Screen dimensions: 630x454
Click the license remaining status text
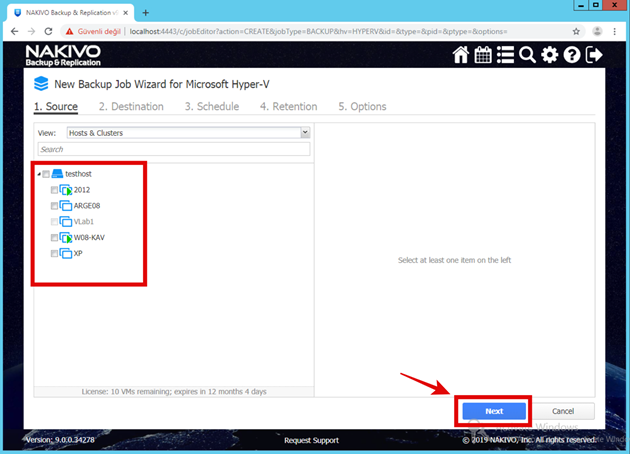click(x=174, y=391)
